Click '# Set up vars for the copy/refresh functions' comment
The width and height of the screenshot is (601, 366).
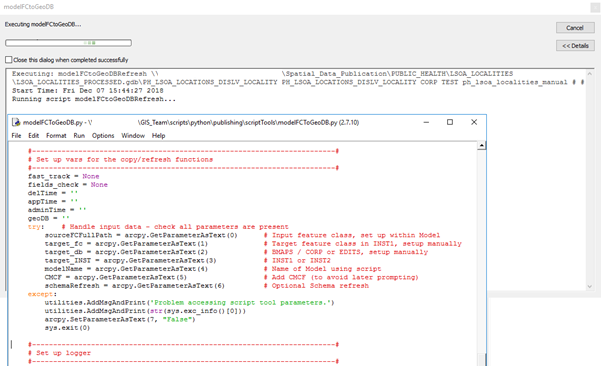click(x=120, y=159)
